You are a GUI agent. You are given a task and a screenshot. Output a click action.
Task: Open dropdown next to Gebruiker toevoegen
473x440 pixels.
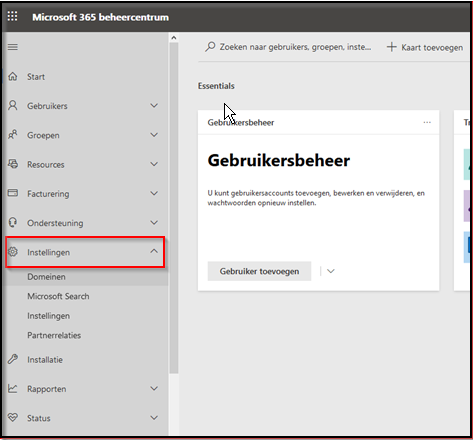point(331,271)
